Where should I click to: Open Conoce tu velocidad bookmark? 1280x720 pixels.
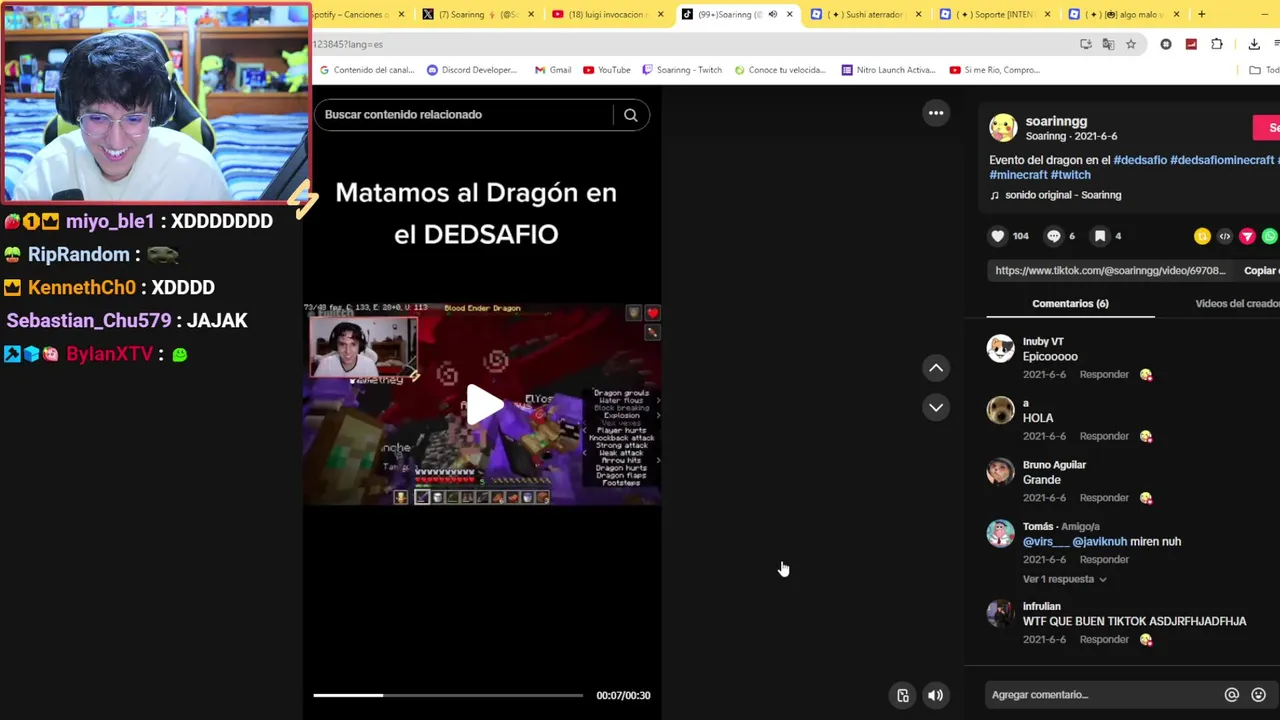coord(780,70)
